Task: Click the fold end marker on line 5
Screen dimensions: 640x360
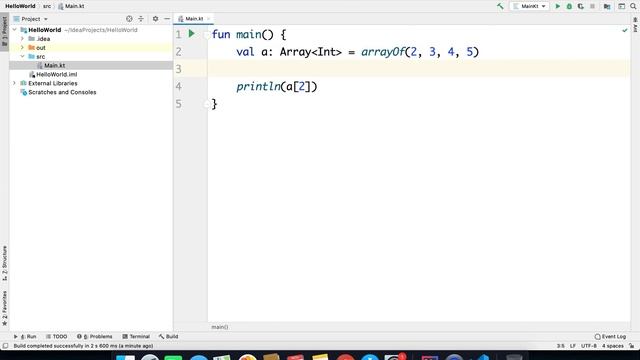Action: click(207, 104)
